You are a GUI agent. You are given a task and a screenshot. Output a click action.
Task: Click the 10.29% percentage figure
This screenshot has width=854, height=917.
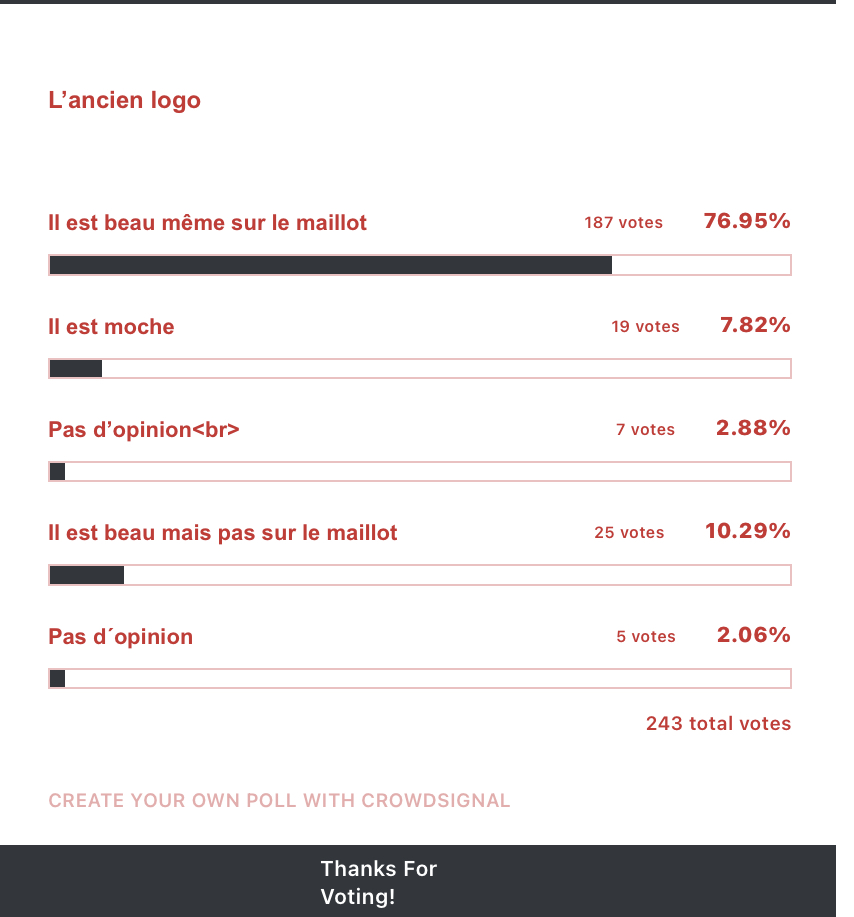[x=747, y=531]
